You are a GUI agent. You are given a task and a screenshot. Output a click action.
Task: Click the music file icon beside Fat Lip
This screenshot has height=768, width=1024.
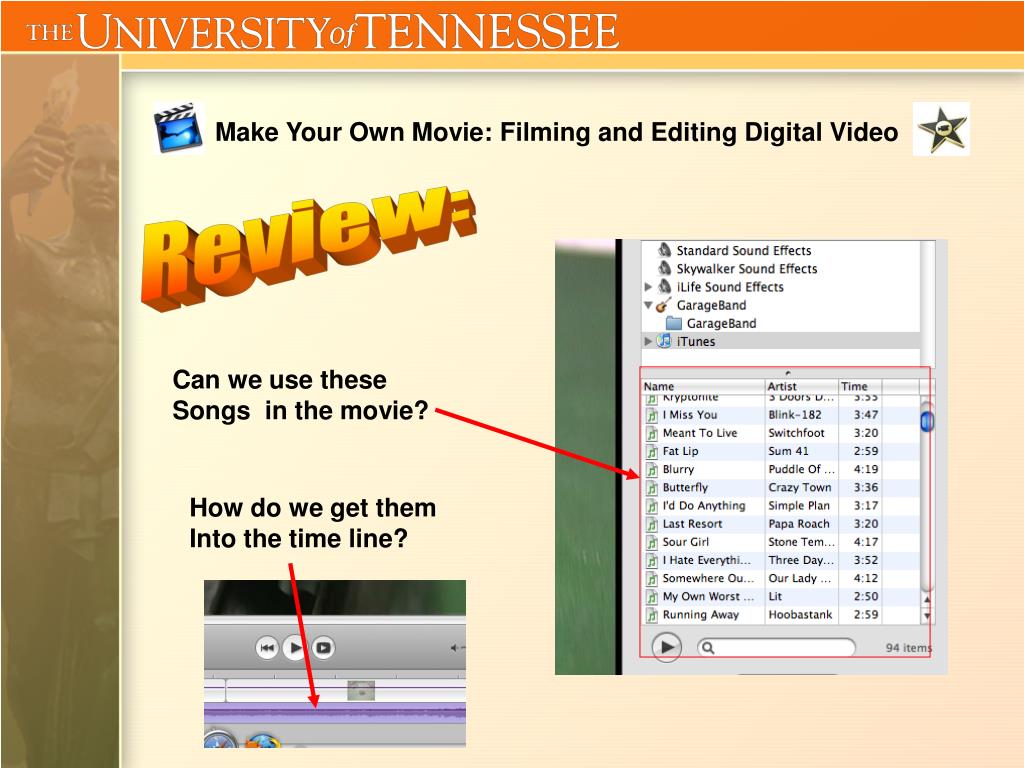652,451
